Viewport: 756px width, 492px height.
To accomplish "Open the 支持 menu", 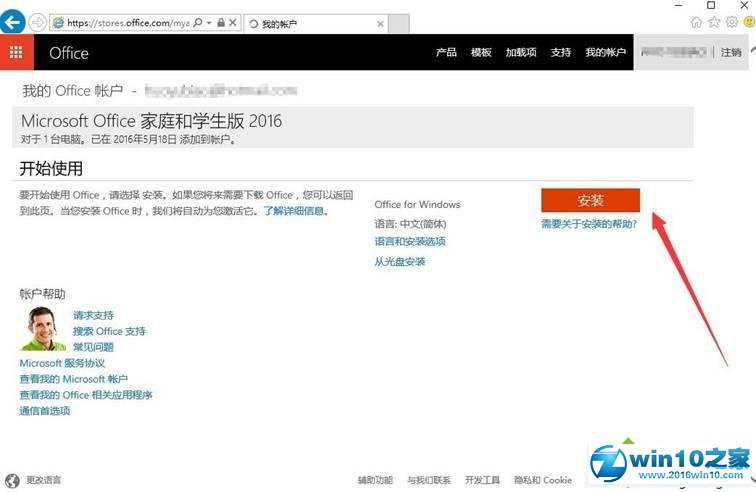I will pos(561,52).
